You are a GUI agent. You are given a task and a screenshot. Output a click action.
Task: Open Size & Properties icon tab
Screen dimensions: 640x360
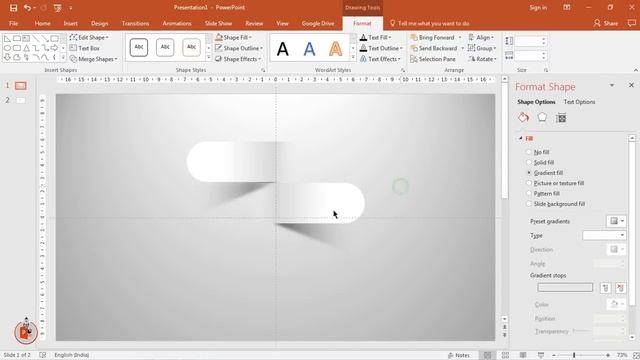tap(561, 118)
